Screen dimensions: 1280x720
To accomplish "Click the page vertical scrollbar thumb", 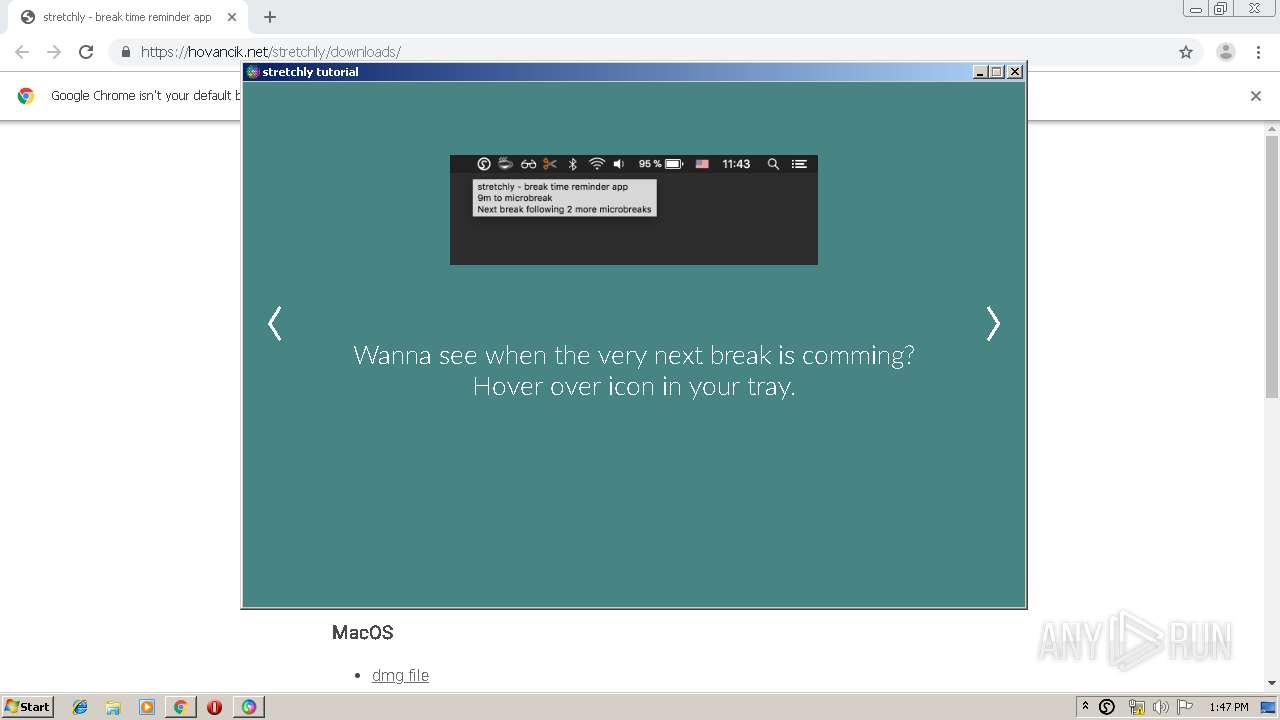I will click(1272, 265).
